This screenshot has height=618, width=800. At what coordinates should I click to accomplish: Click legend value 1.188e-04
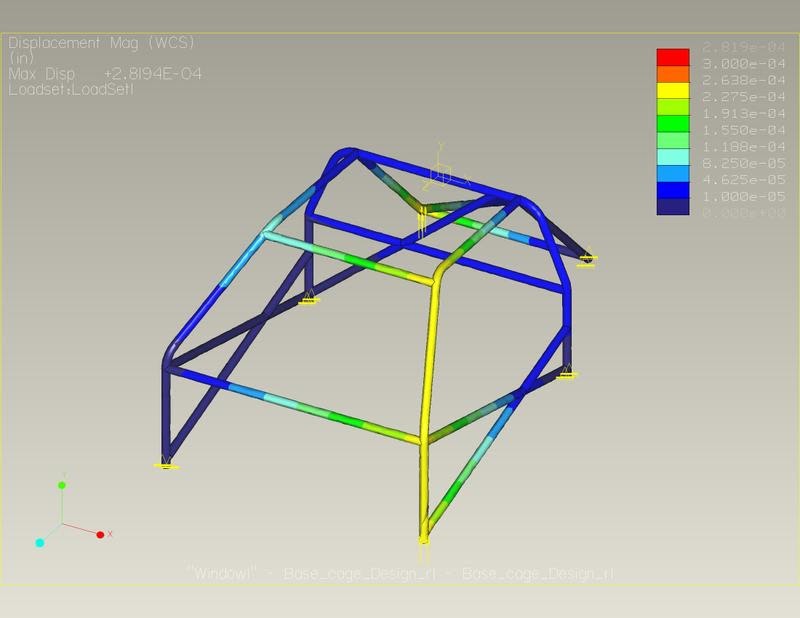(x=743, y=146)
